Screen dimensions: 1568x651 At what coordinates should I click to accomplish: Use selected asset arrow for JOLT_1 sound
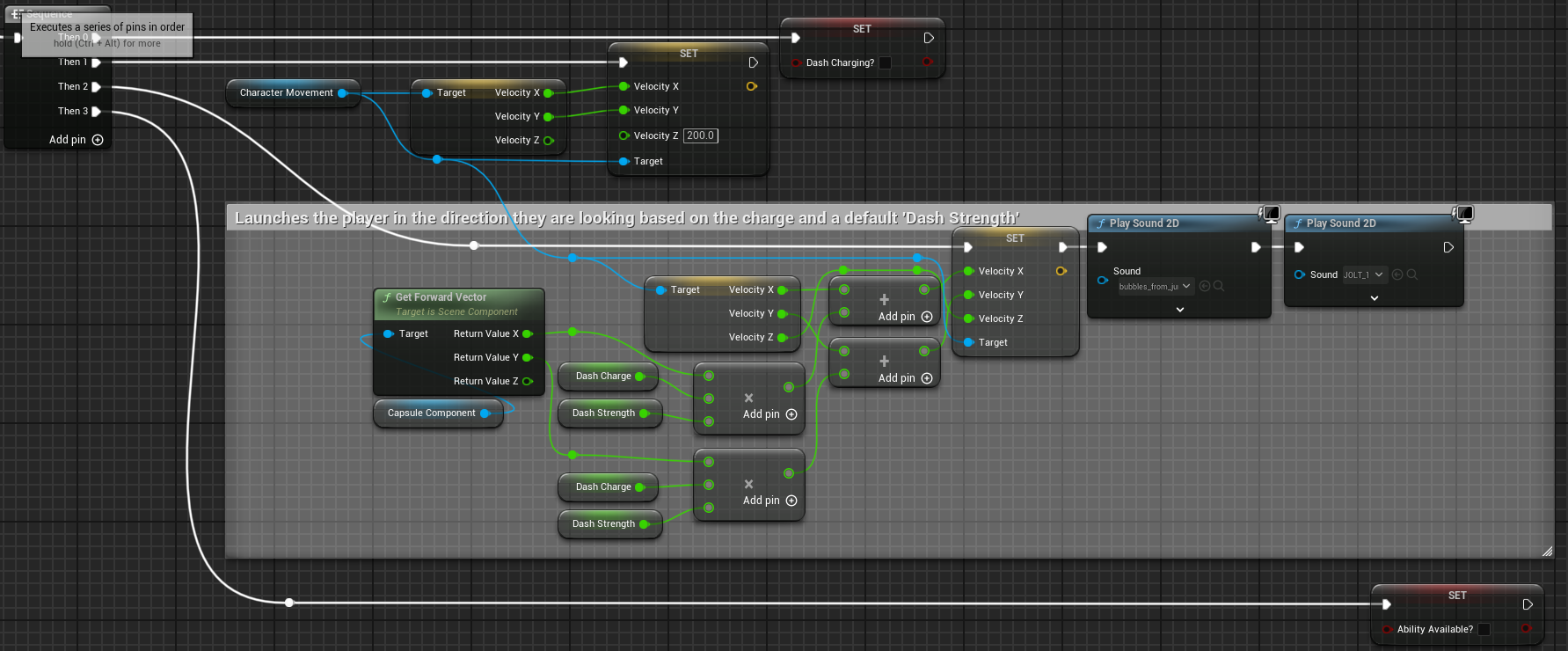[x=1397, y=274]
